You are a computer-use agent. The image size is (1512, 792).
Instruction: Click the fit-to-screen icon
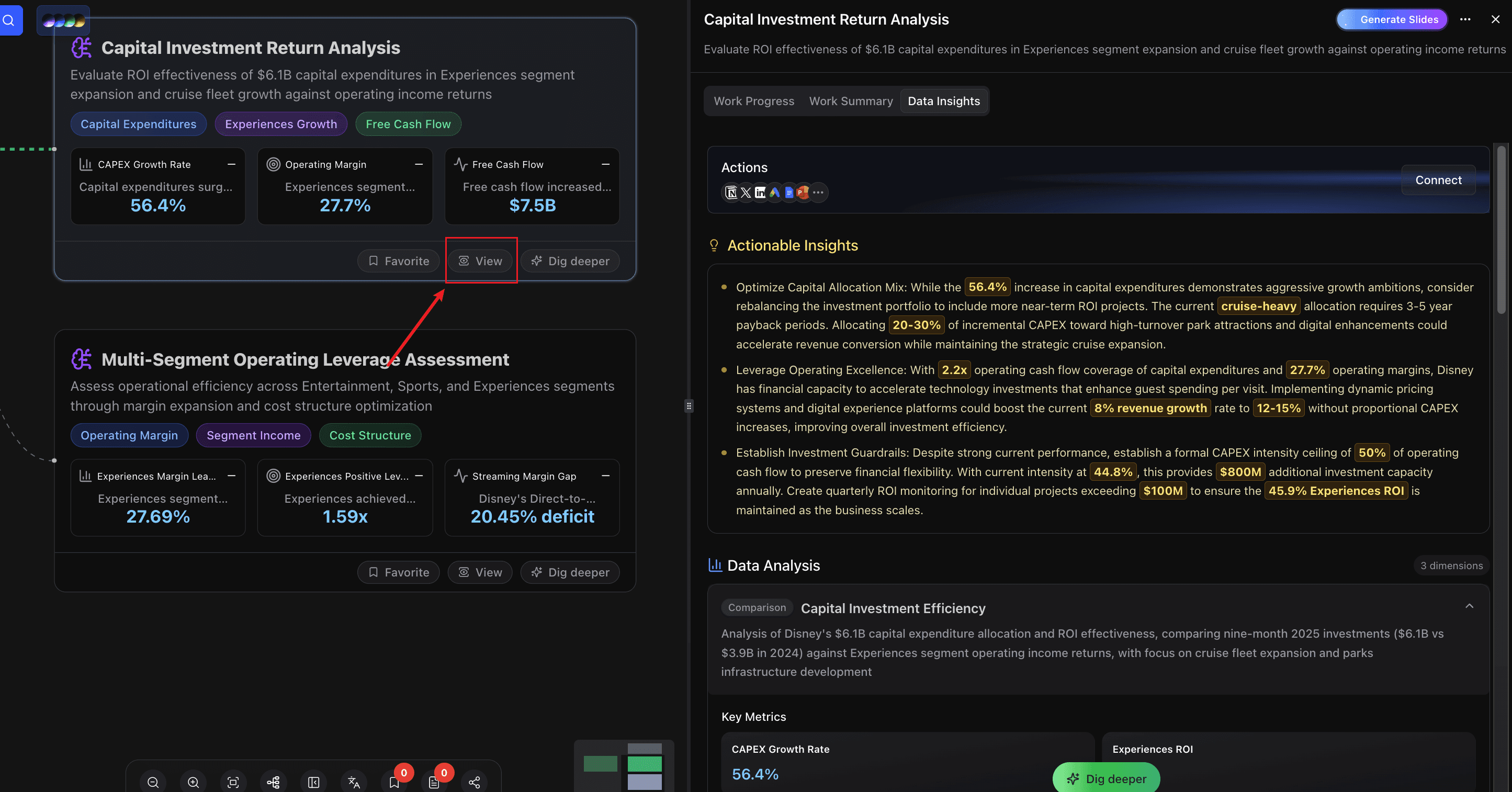(x=233, y=782)
